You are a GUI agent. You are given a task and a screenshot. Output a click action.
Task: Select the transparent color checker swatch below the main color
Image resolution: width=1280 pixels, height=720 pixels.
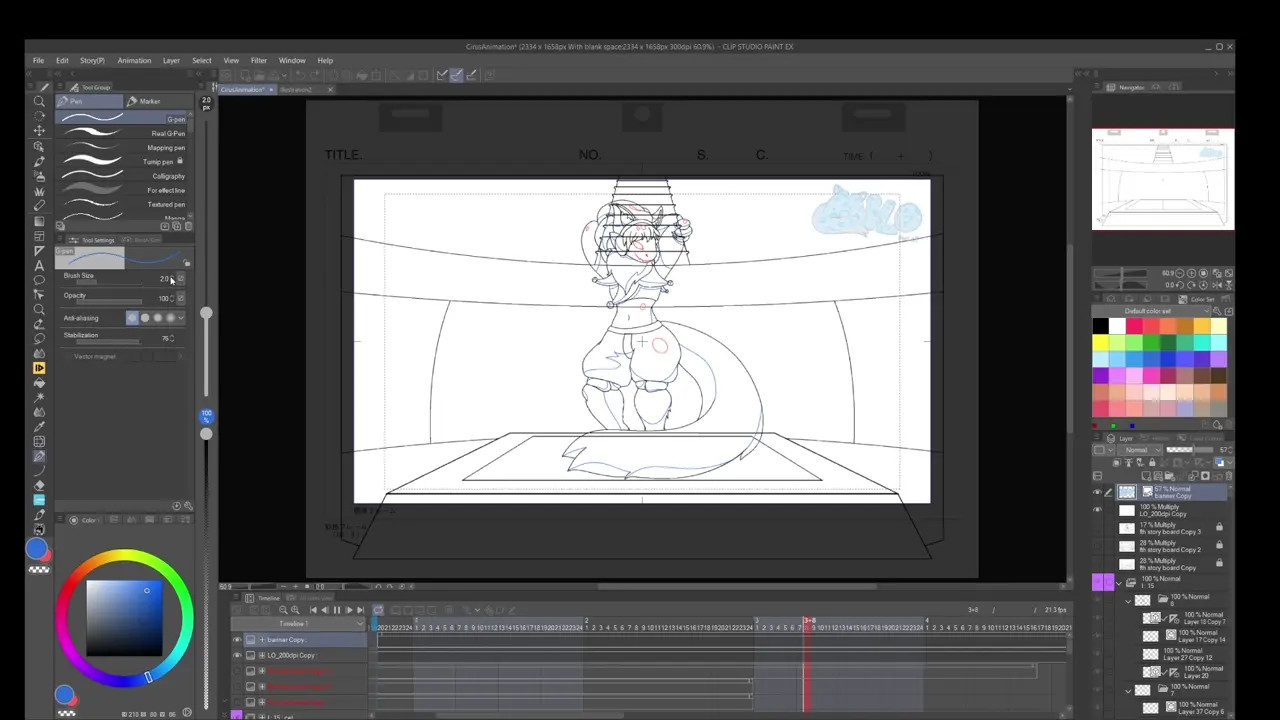point(39,570)
